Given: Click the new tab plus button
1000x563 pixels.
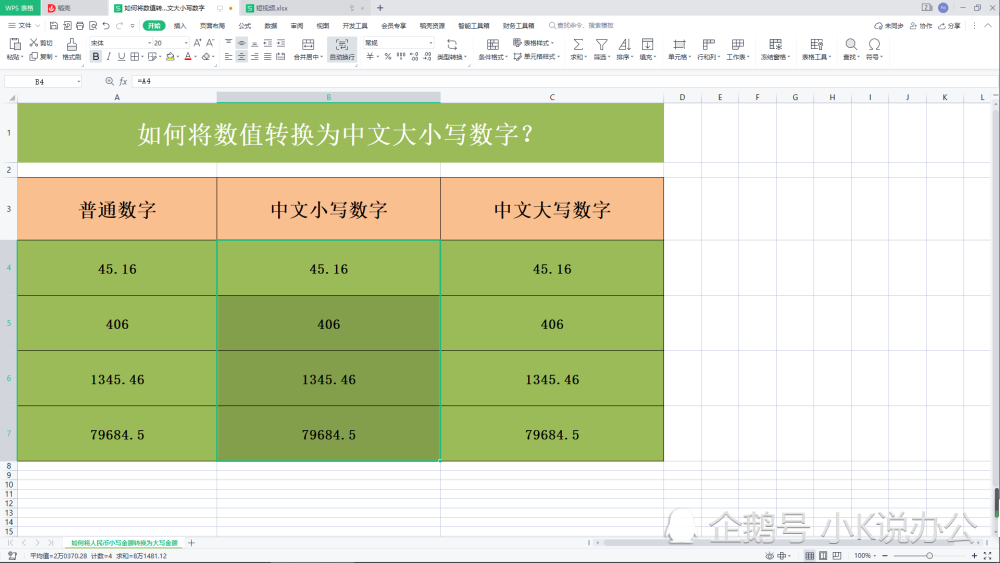Looking at the screenshot, I should coord(380,8).
